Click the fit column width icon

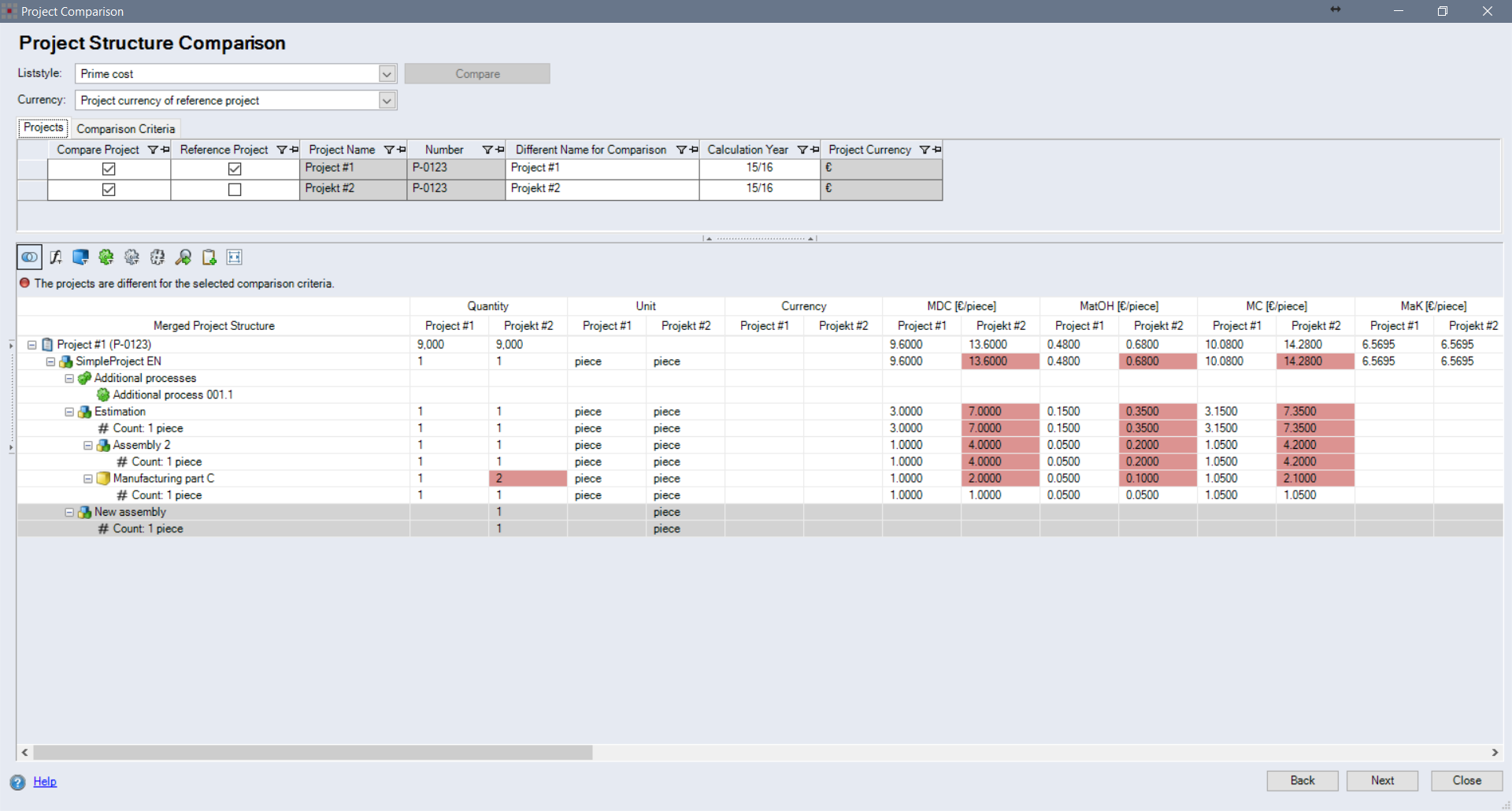tap(235, 257)
